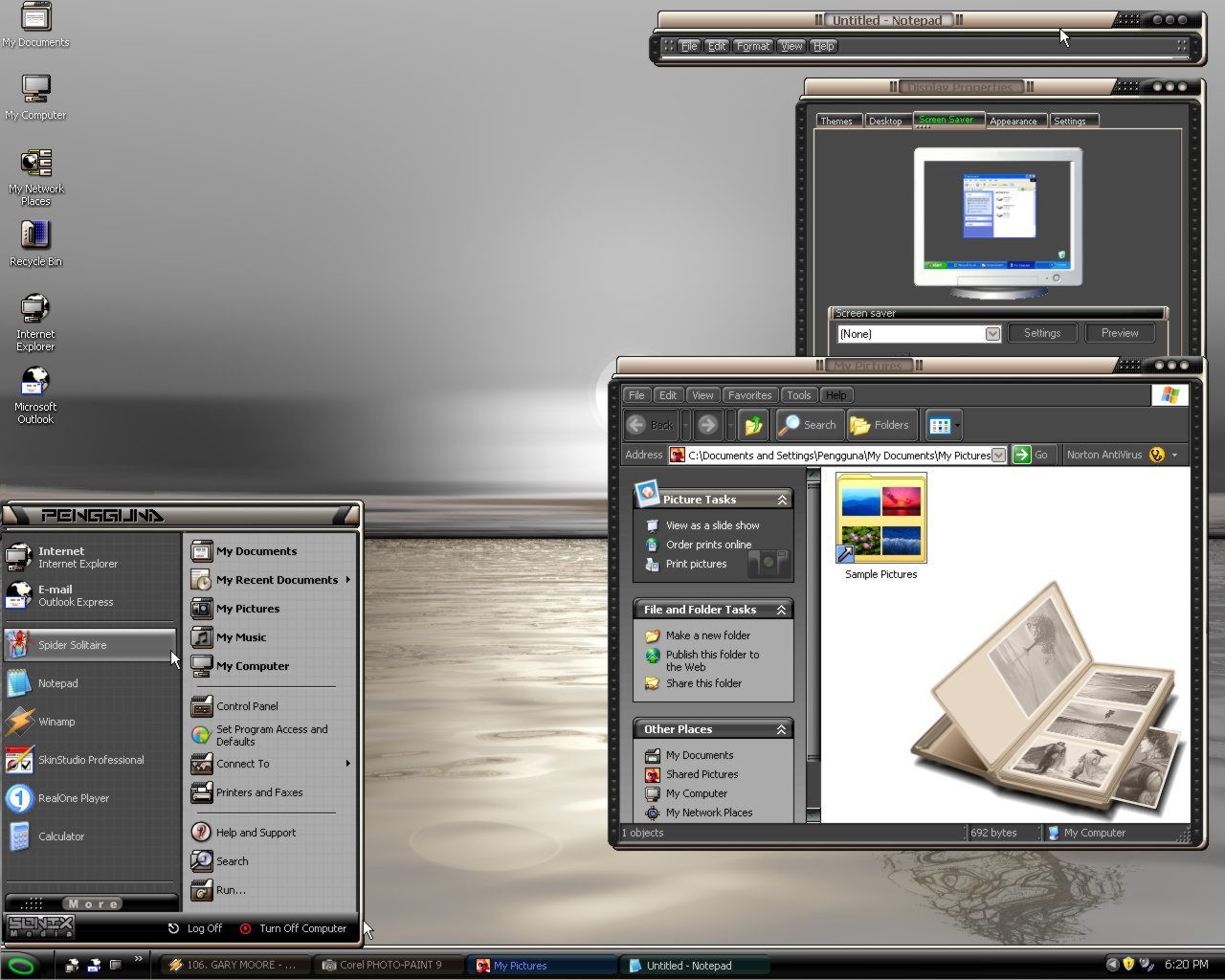Click the Forward arrow in My Pictures
The height and width of the screenshot is (980, 1225).
(707, 425)
